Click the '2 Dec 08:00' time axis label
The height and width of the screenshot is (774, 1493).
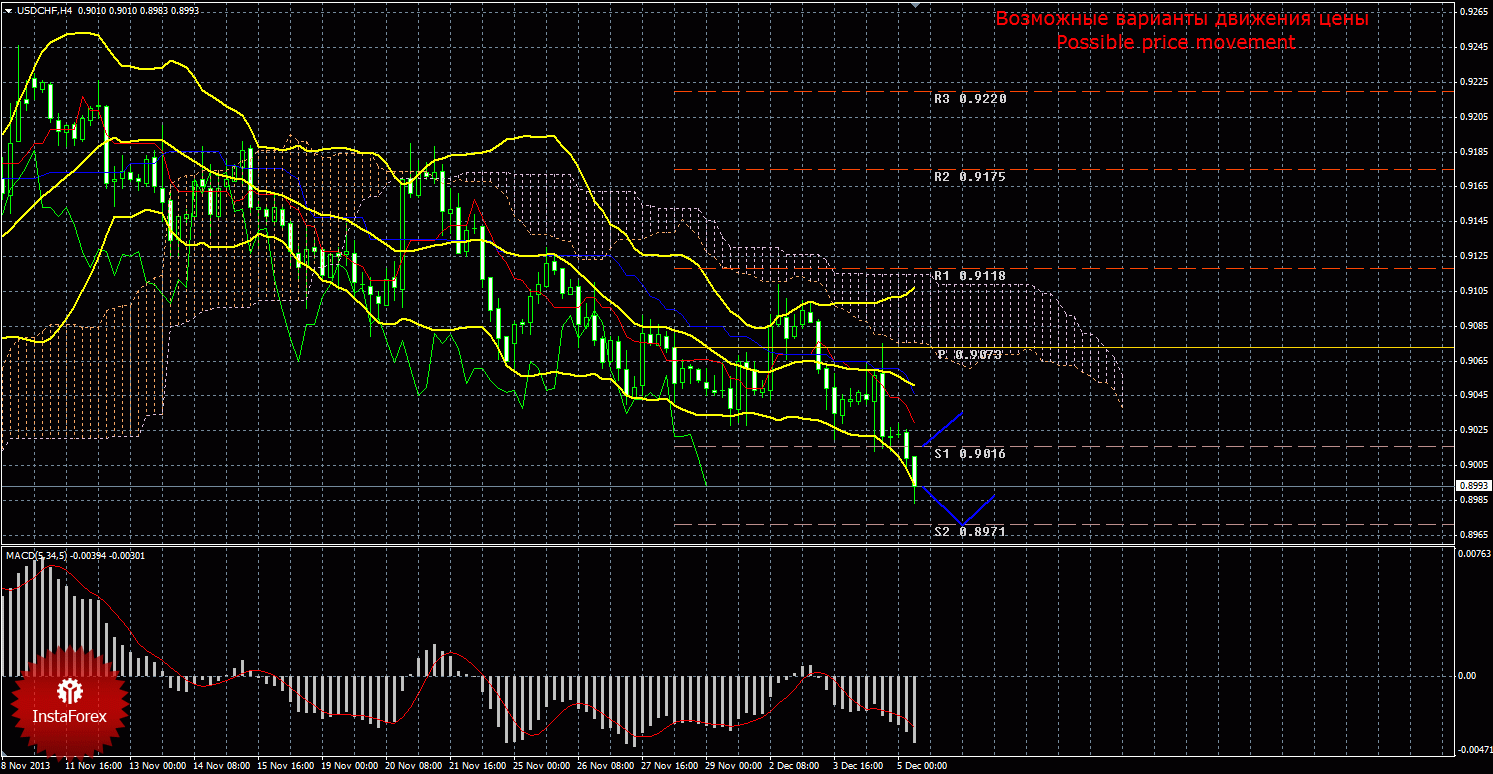795,767
